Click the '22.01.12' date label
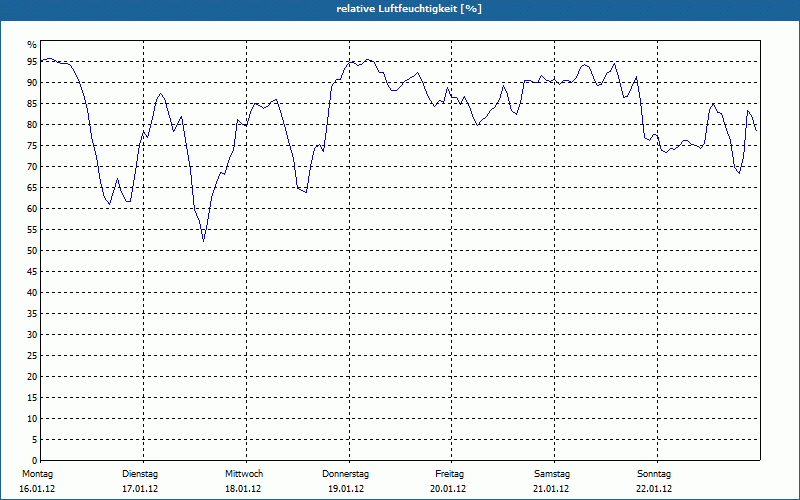This screenshot has height=500, width=800. 654,489
